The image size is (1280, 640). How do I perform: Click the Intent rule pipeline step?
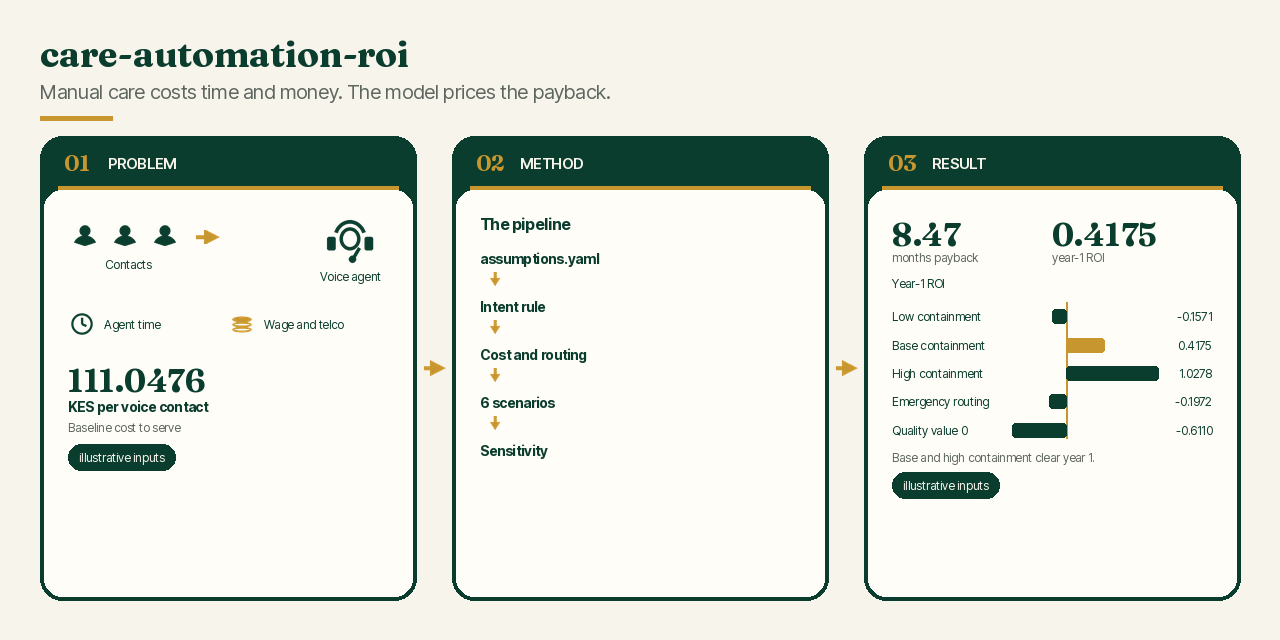(513, 307)
